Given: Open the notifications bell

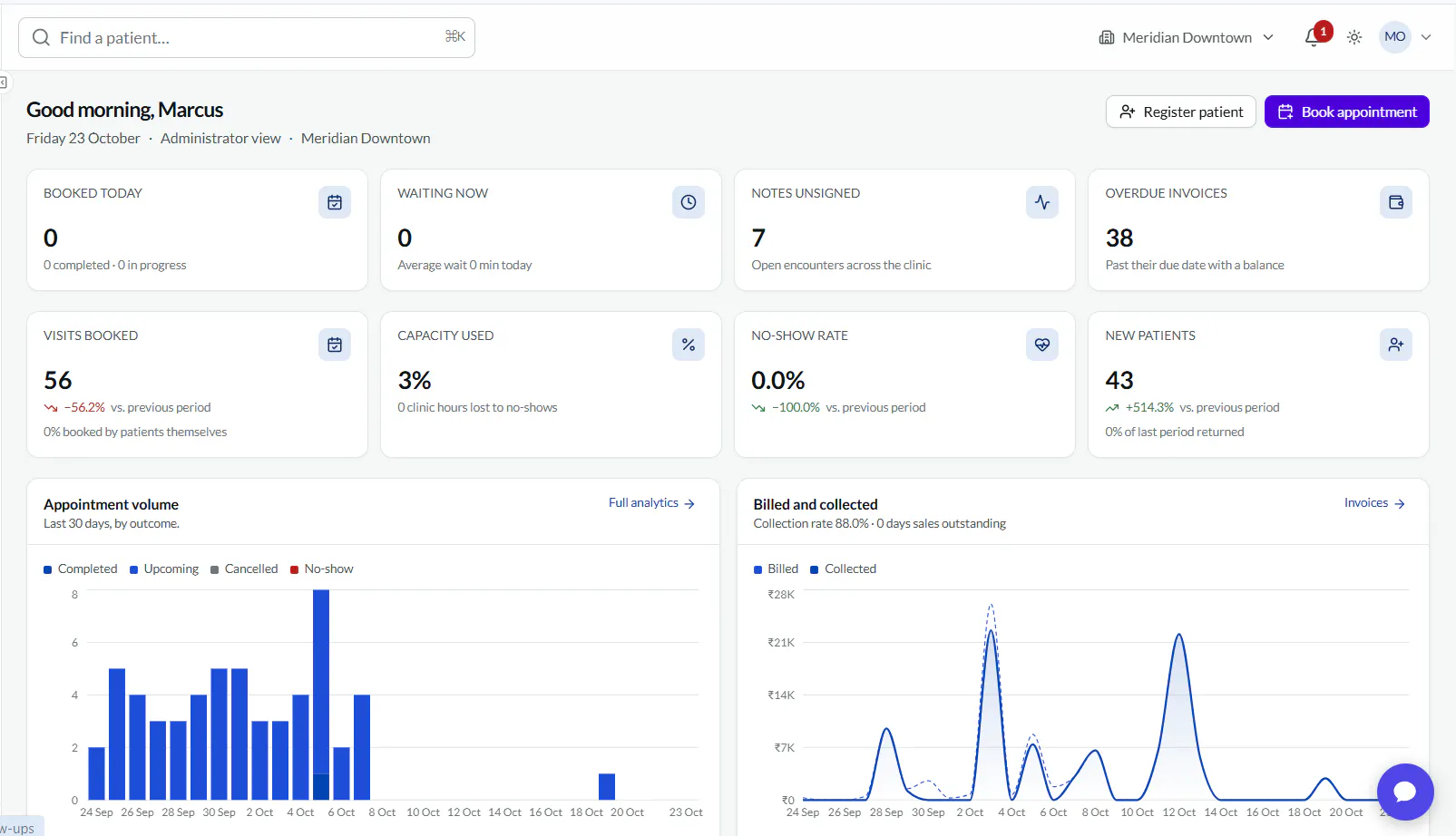Looking at the screenshot, I should click(x=1313, y=37).
